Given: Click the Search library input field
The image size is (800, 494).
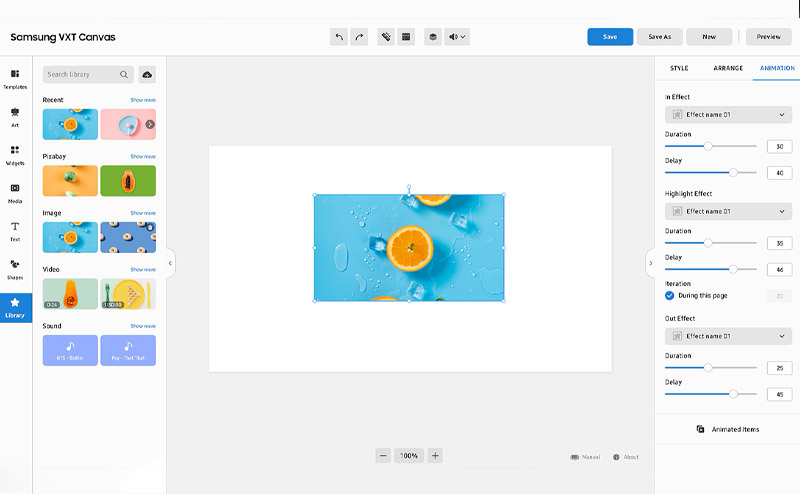Looking at the screenshot, I should (82, 74).
